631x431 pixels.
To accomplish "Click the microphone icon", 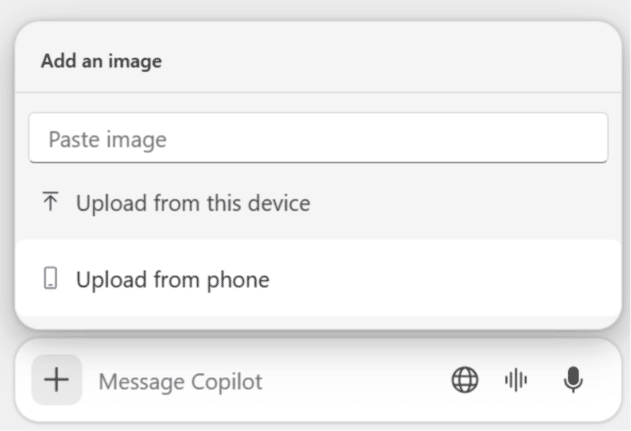I will coord(572,380).
